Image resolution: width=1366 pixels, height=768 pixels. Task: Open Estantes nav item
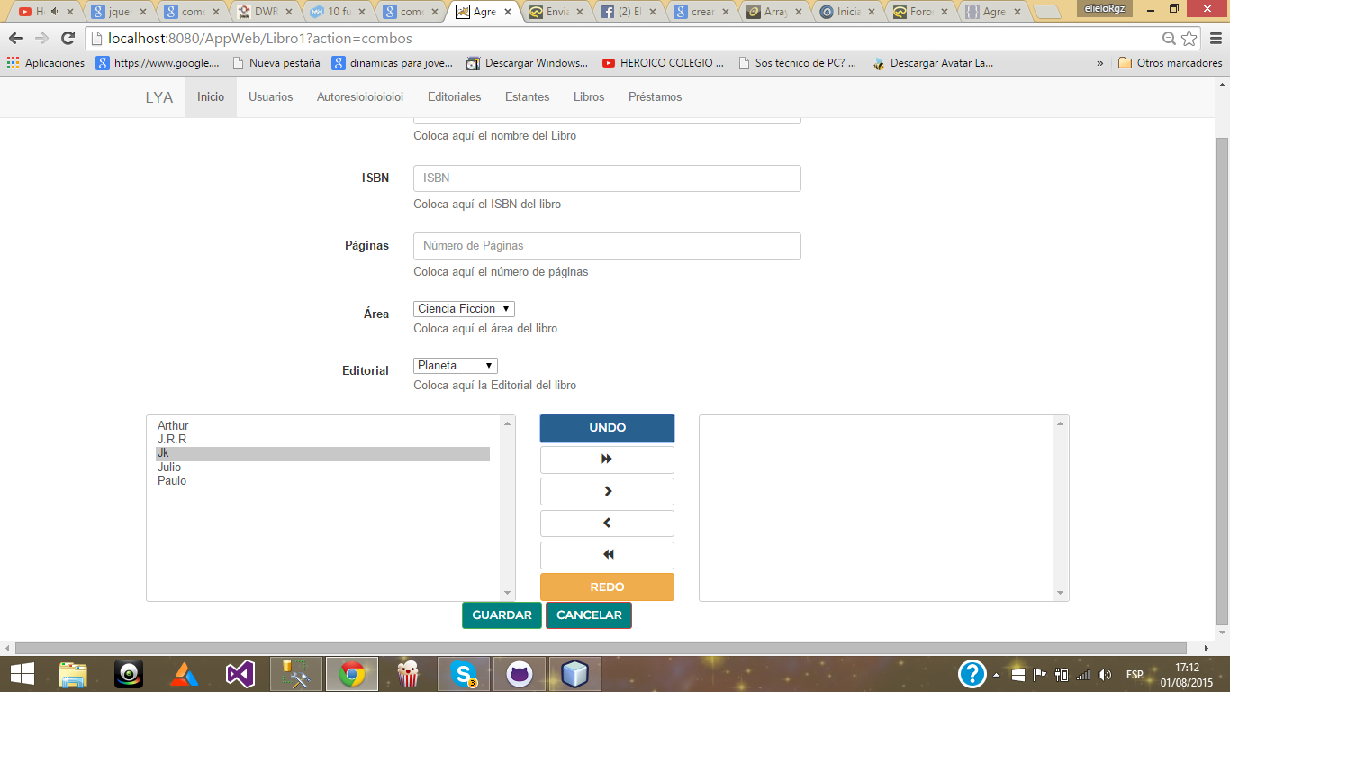(527, 97)
